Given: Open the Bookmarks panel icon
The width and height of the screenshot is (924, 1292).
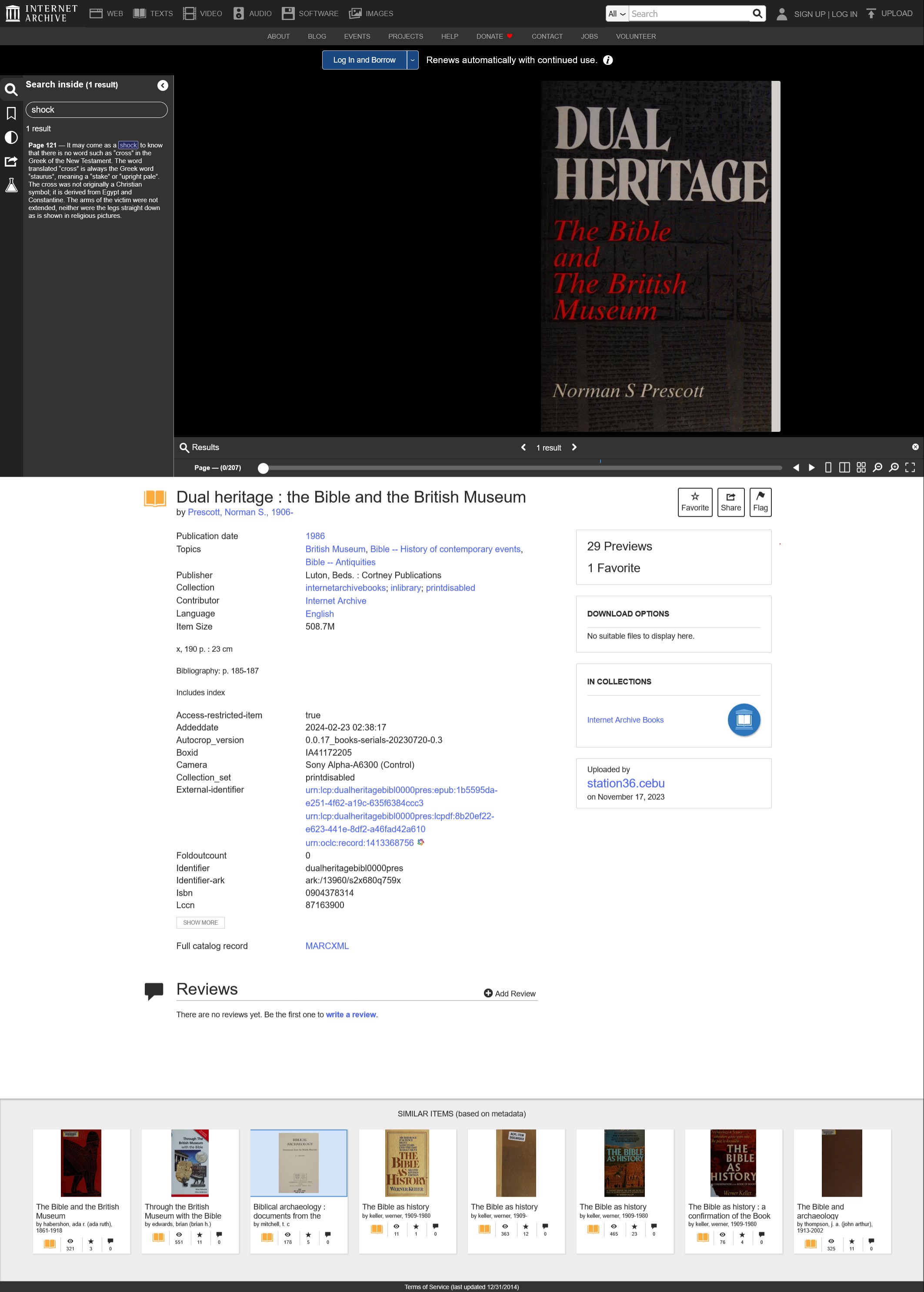Looking at the screenshot, I should [x=11, y=113].
